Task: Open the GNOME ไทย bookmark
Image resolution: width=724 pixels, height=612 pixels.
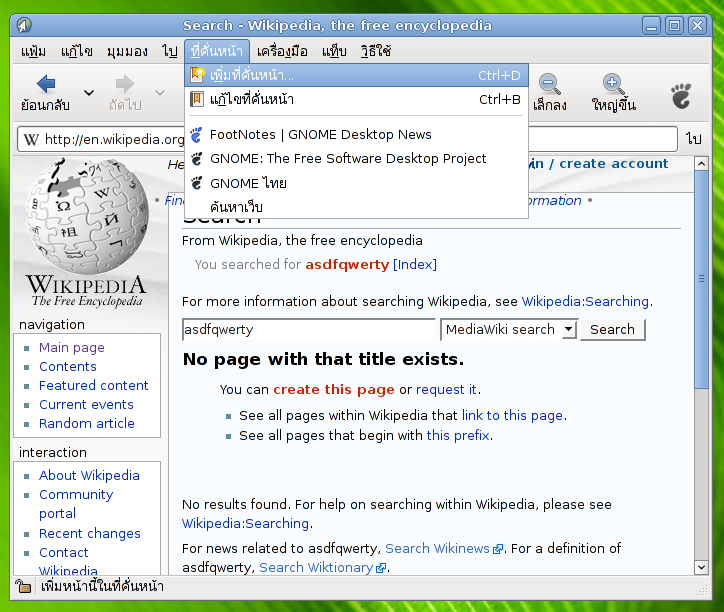Action: [356, 183]
